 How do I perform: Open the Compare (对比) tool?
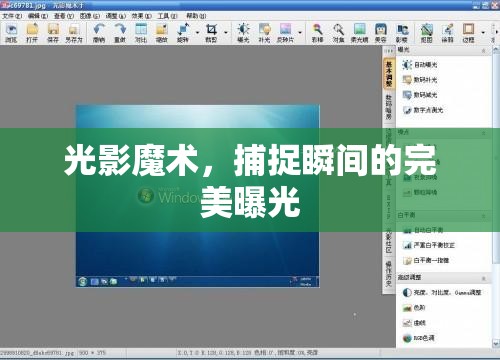tap(141, 33)
